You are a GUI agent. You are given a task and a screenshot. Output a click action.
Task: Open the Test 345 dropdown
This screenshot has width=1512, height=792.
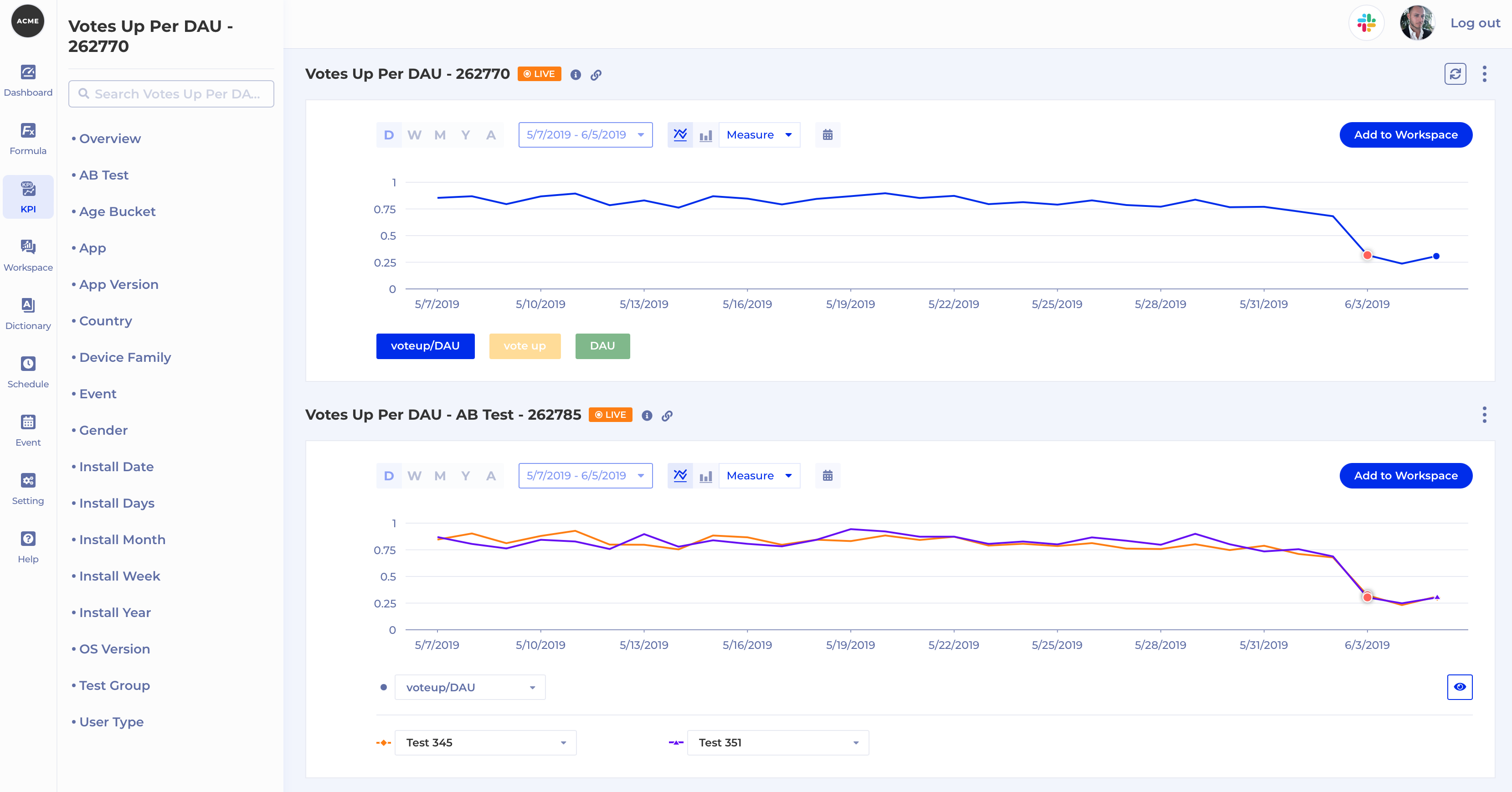(x=485, y=743)
